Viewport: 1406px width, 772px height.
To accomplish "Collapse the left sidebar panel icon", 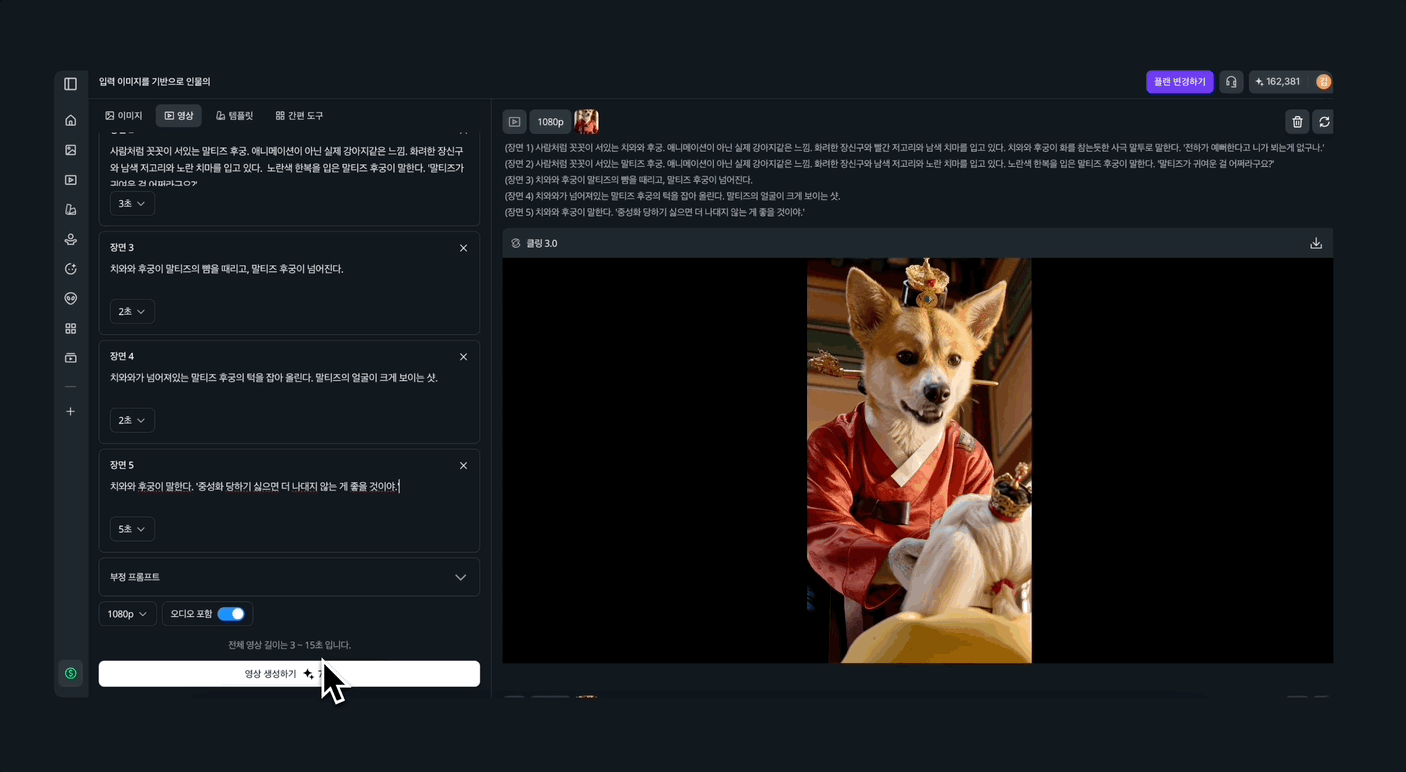I will click(70, 84).
